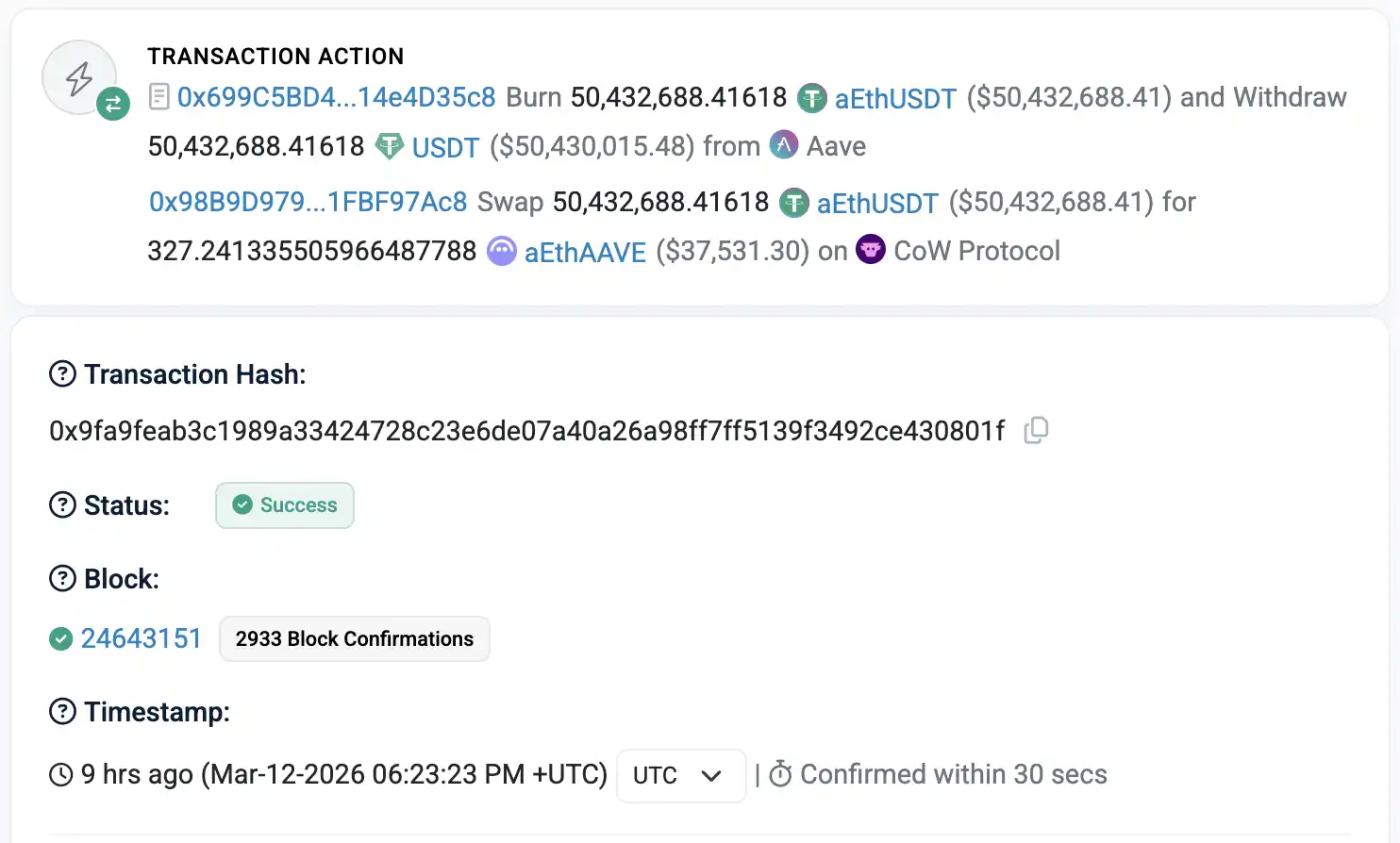Click the Block help question icon
The image size is (1400, 843).
(62, 578)
